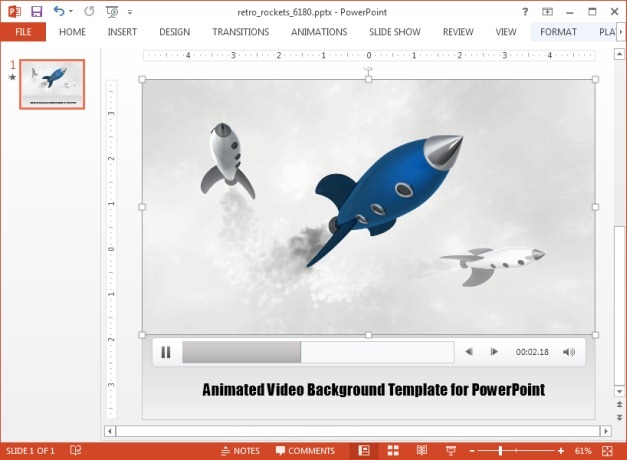
Task: Open the DESIGN ribbon tab
Action: point(175,32)
